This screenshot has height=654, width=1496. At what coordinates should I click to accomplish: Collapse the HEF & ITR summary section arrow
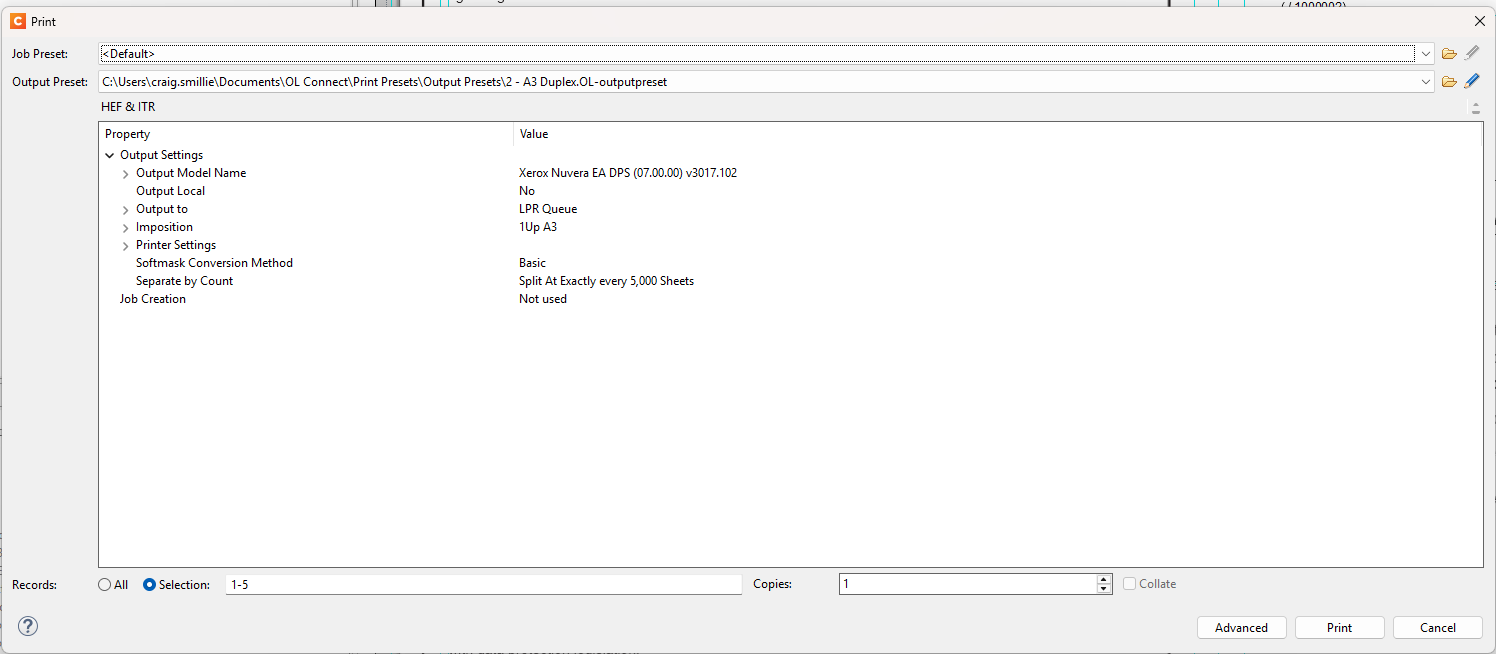tap(1475, 108)
